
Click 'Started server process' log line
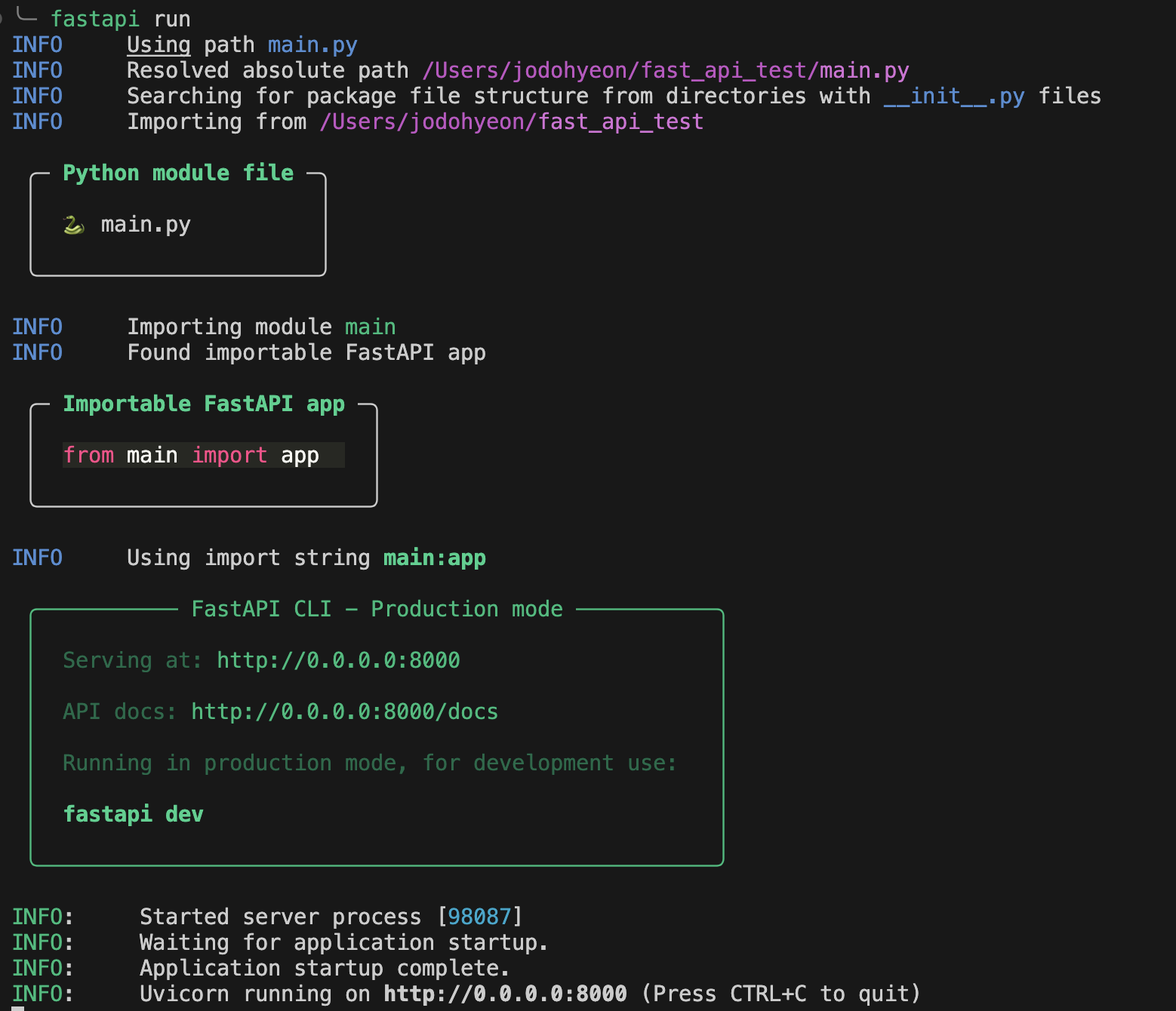coord(331,917)
